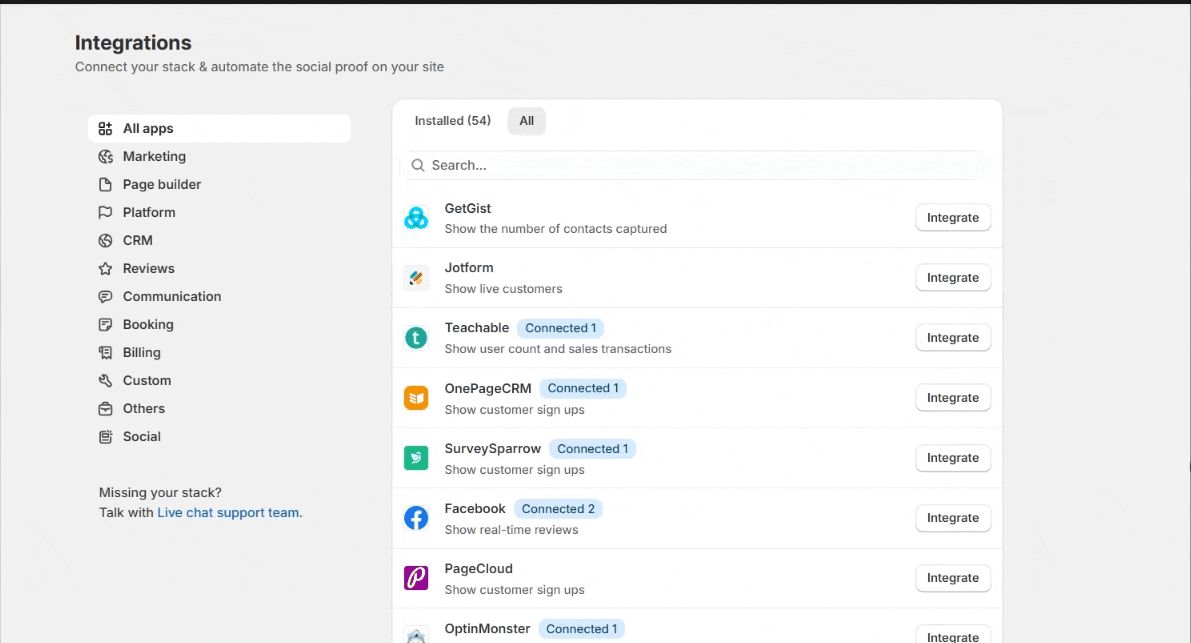Switch to the Installed (54) tab
Screen dimensions: 1191x643
tap(453, 121)
